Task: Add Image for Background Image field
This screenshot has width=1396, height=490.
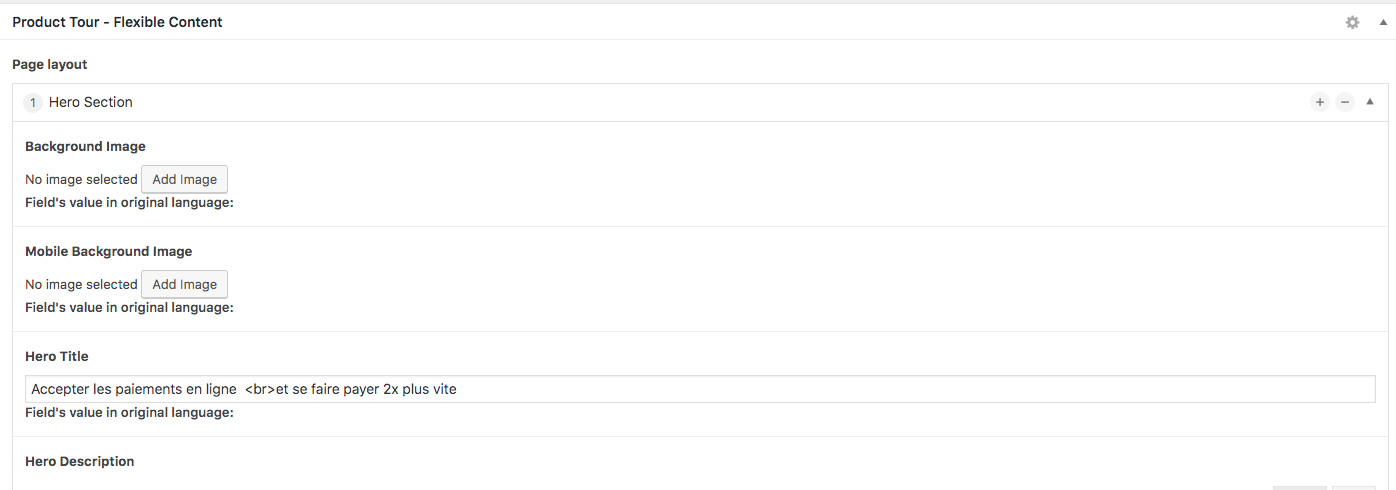Action: coord(185,180)
